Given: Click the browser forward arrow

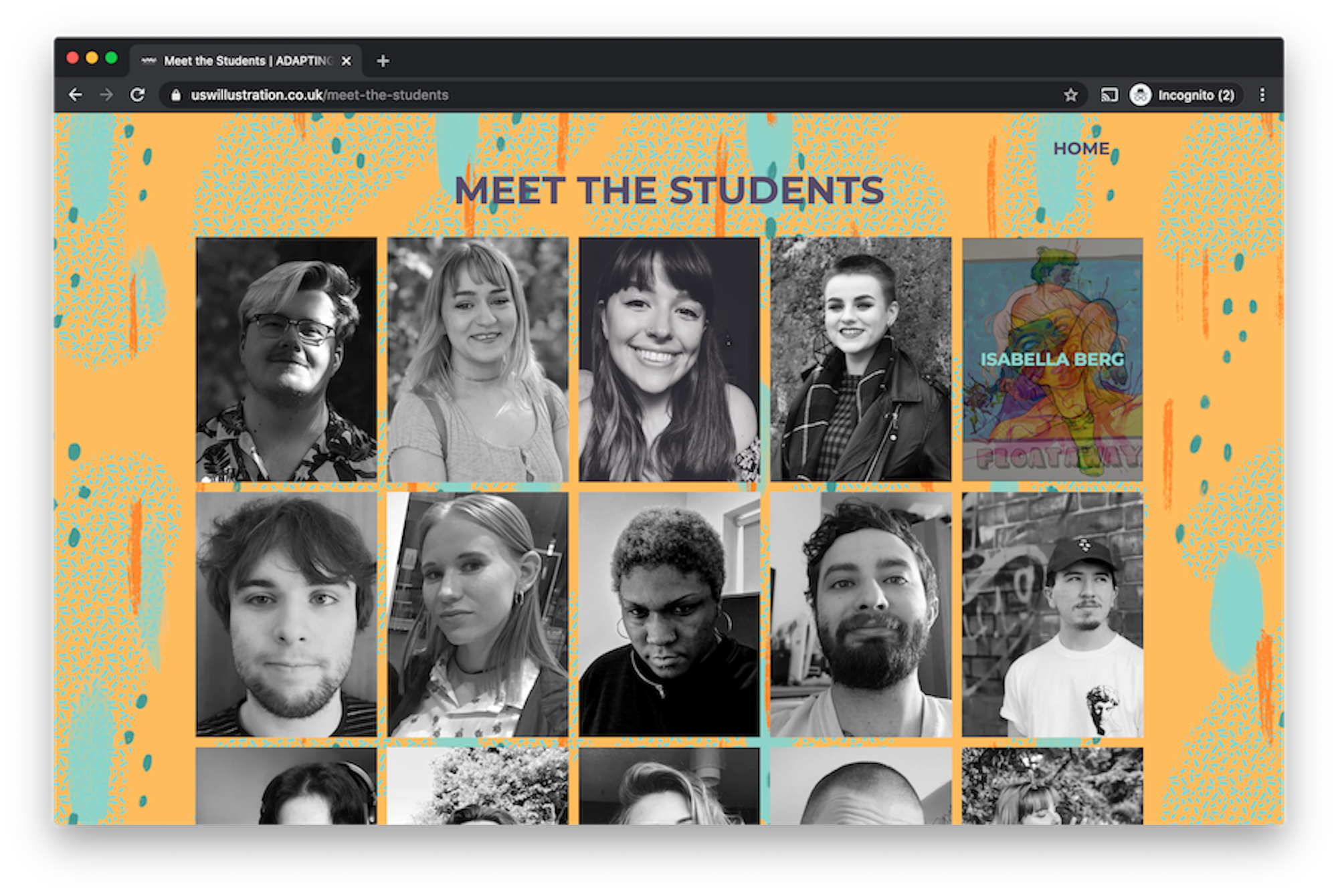Looking at the screenshot, I should pos(106,95).
